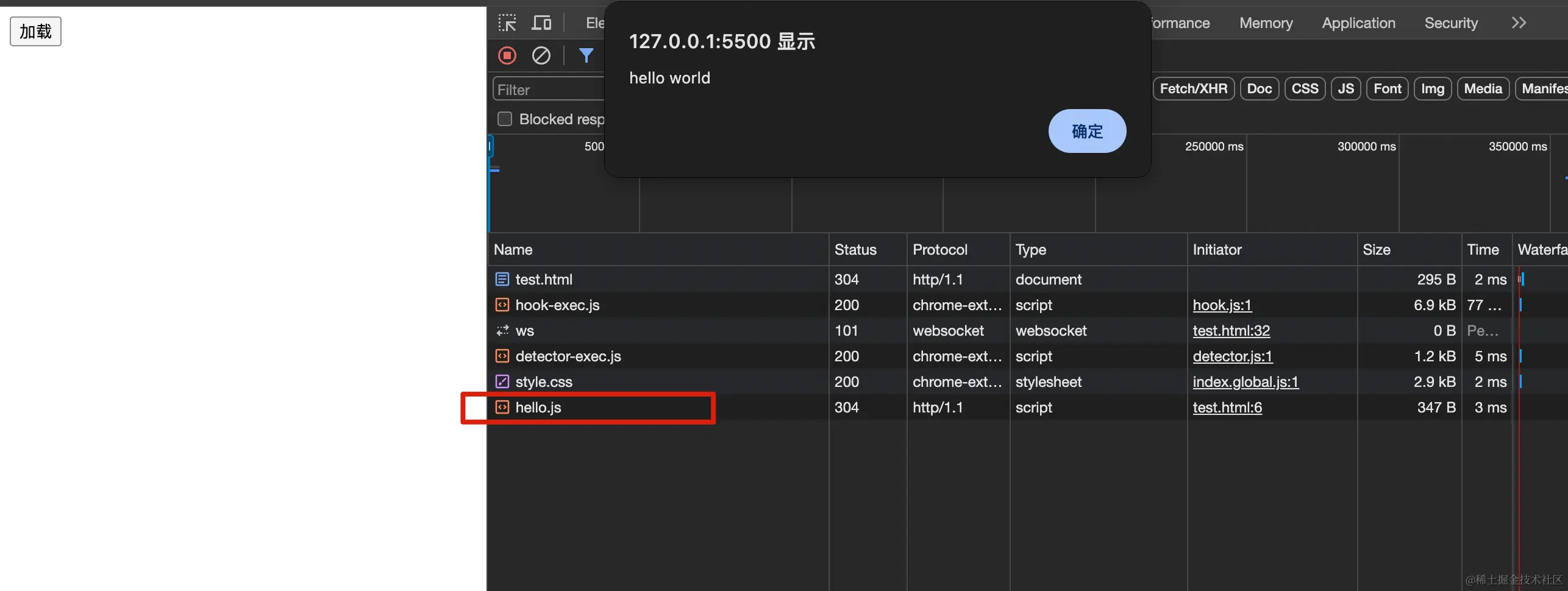Open the hook.js:1 initiator link
This screenshot has height=591, width=1568.
click(x=1222, y=305)
